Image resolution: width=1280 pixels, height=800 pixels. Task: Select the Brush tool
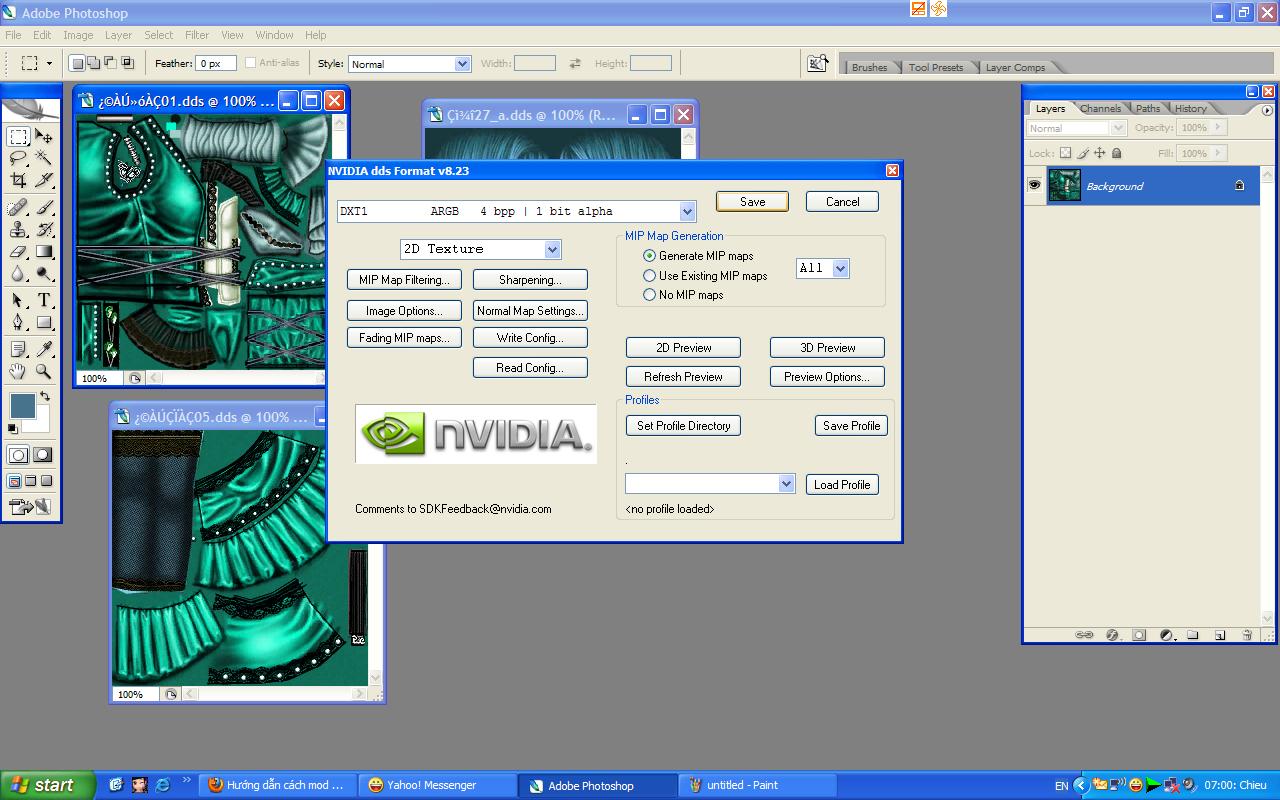point(44,208)
